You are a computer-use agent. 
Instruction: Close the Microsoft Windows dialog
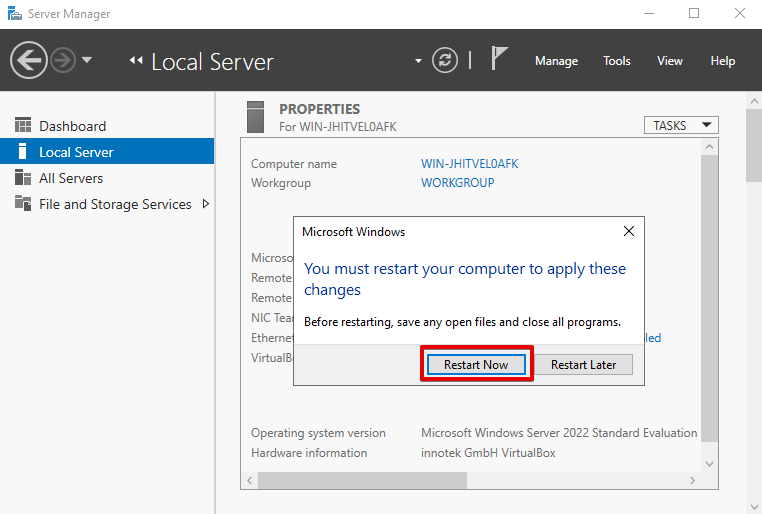(629, 231)
